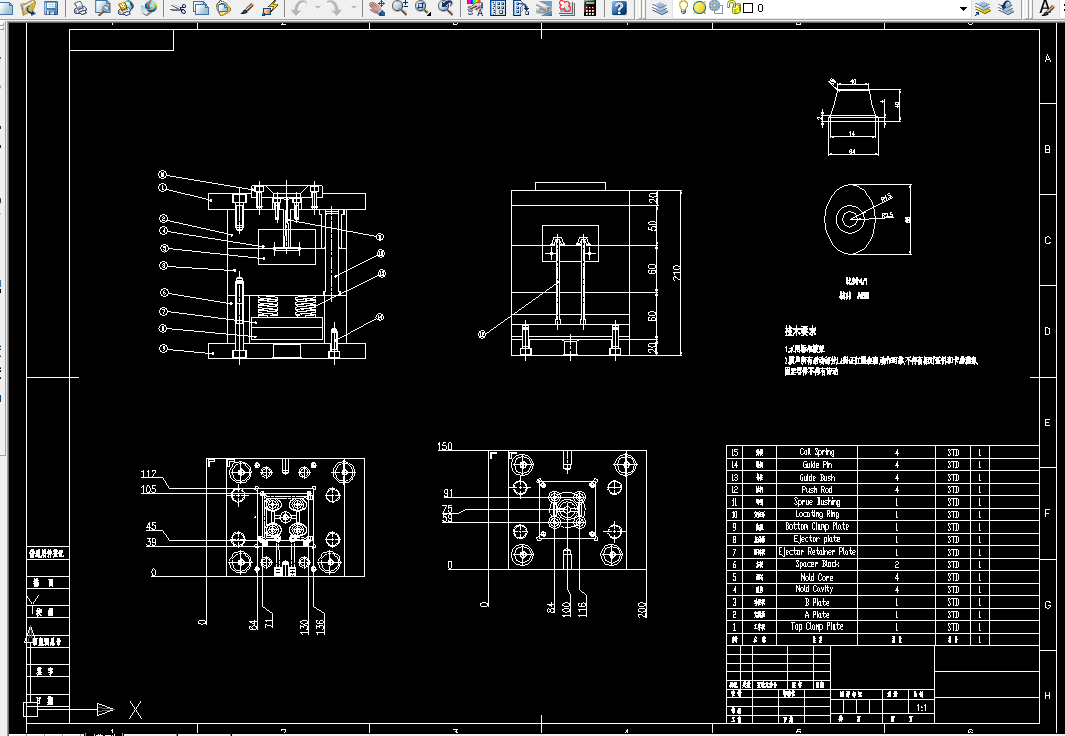The width and height of the screenshot is (1065, 736).
Task: Open the Undo history dropdown arrow
Action: [317, 7]
